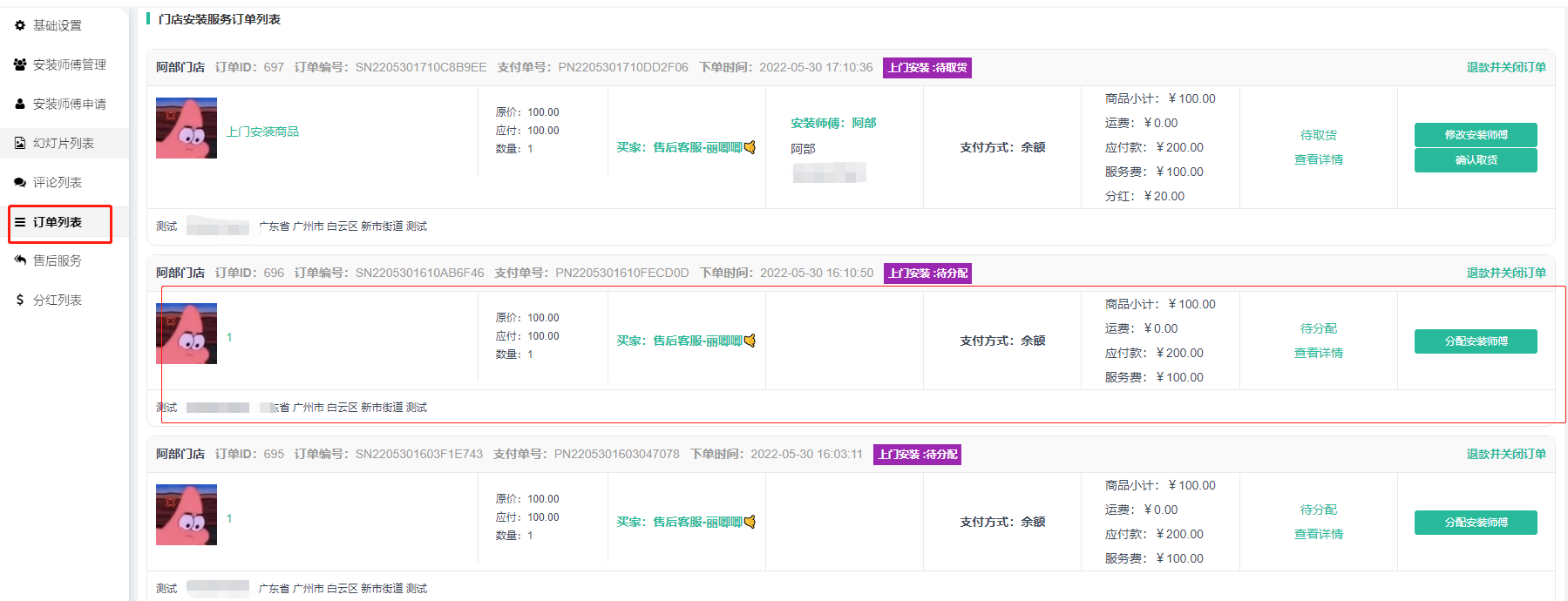Click the dollar icon beside 分红列表

tap(20, 300)
